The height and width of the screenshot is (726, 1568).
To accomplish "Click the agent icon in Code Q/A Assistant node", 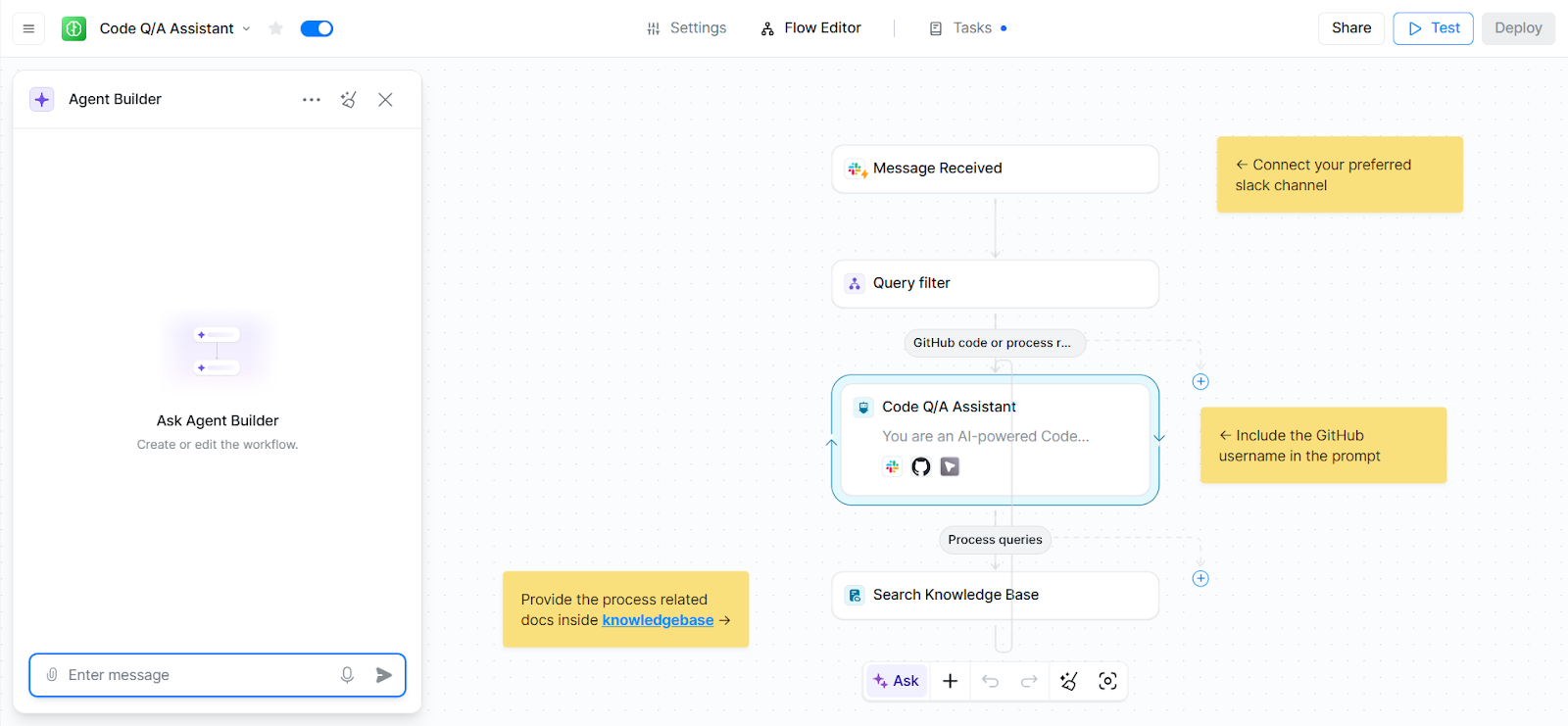I will (863, 407).
